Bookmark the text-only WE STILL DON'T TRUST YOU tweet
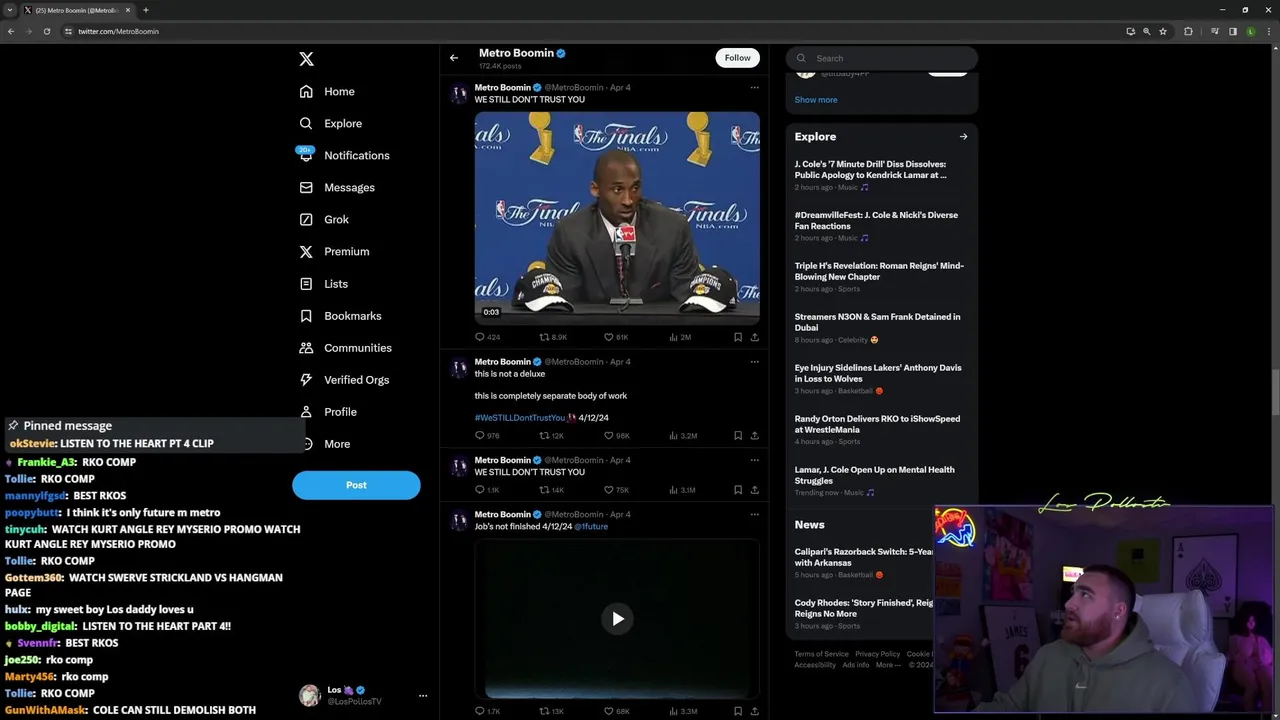The height and width of the screenshot is (720, 1280). click(738, 490)
